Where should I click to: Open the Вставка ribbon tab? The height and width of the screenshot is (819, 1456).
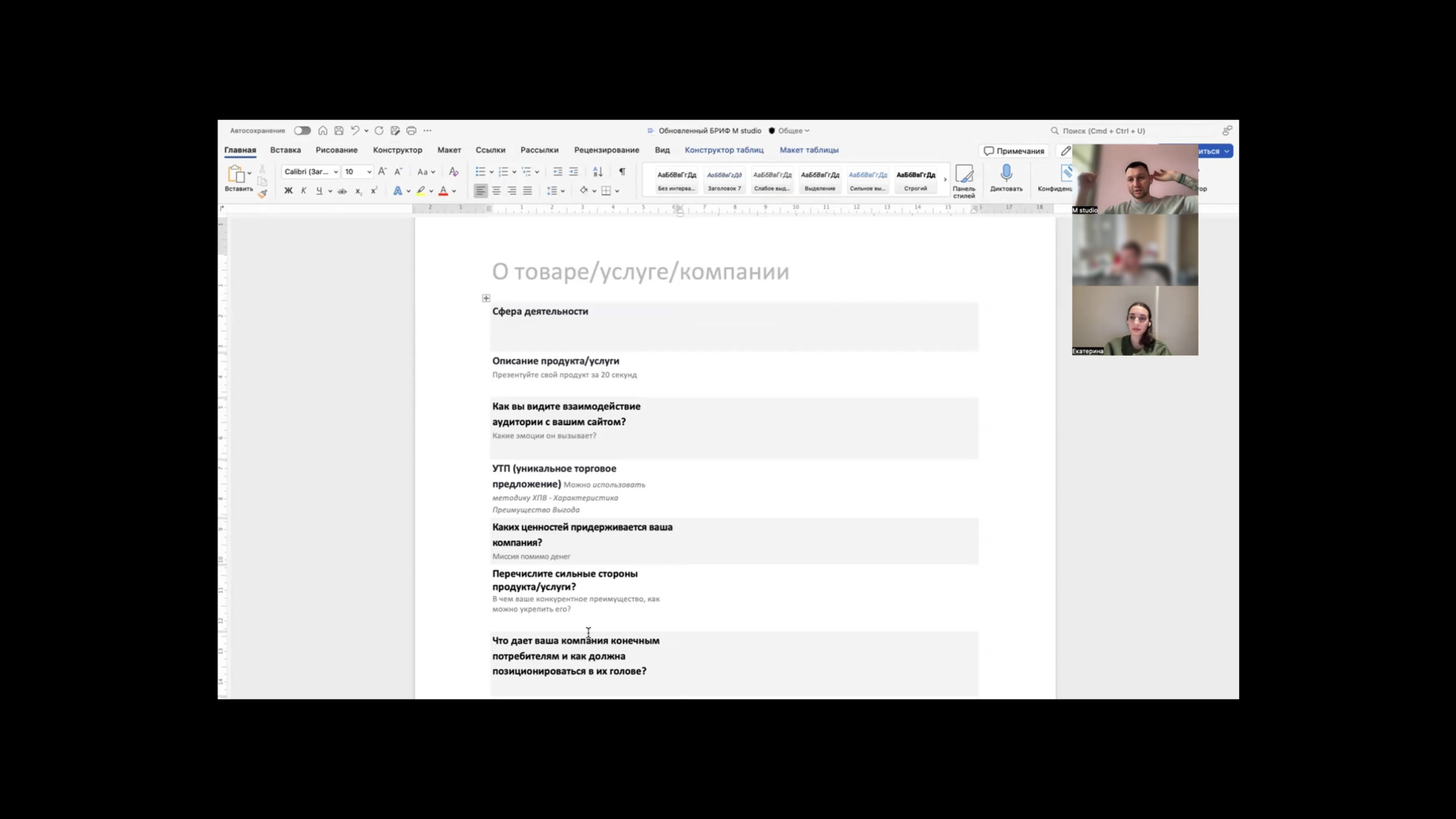[285, 150]
